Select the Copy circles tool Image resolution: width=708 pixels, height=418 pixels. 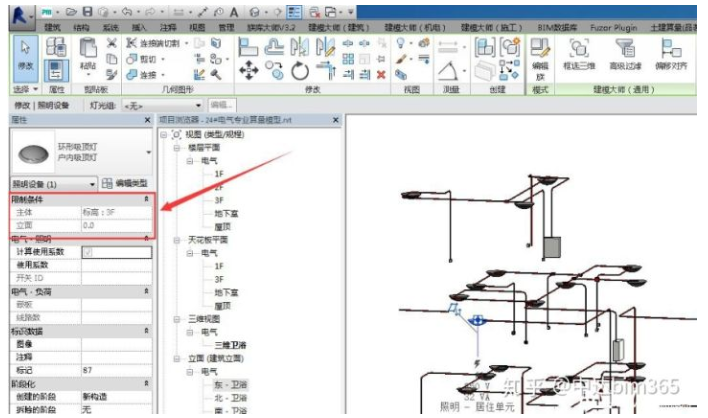coord(274,71)
